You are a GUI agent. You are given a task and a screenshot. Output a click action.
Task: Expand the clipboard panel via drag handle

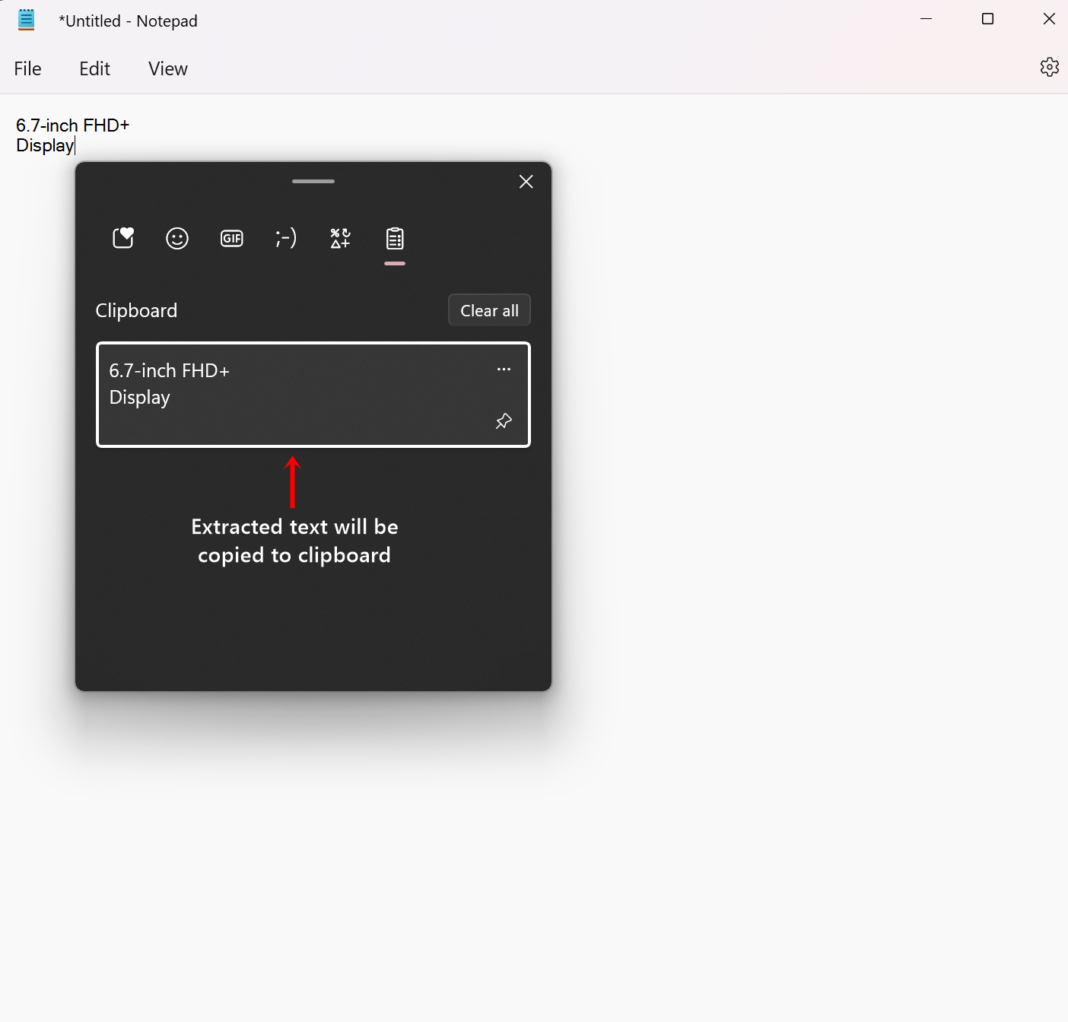pos(312,181)
